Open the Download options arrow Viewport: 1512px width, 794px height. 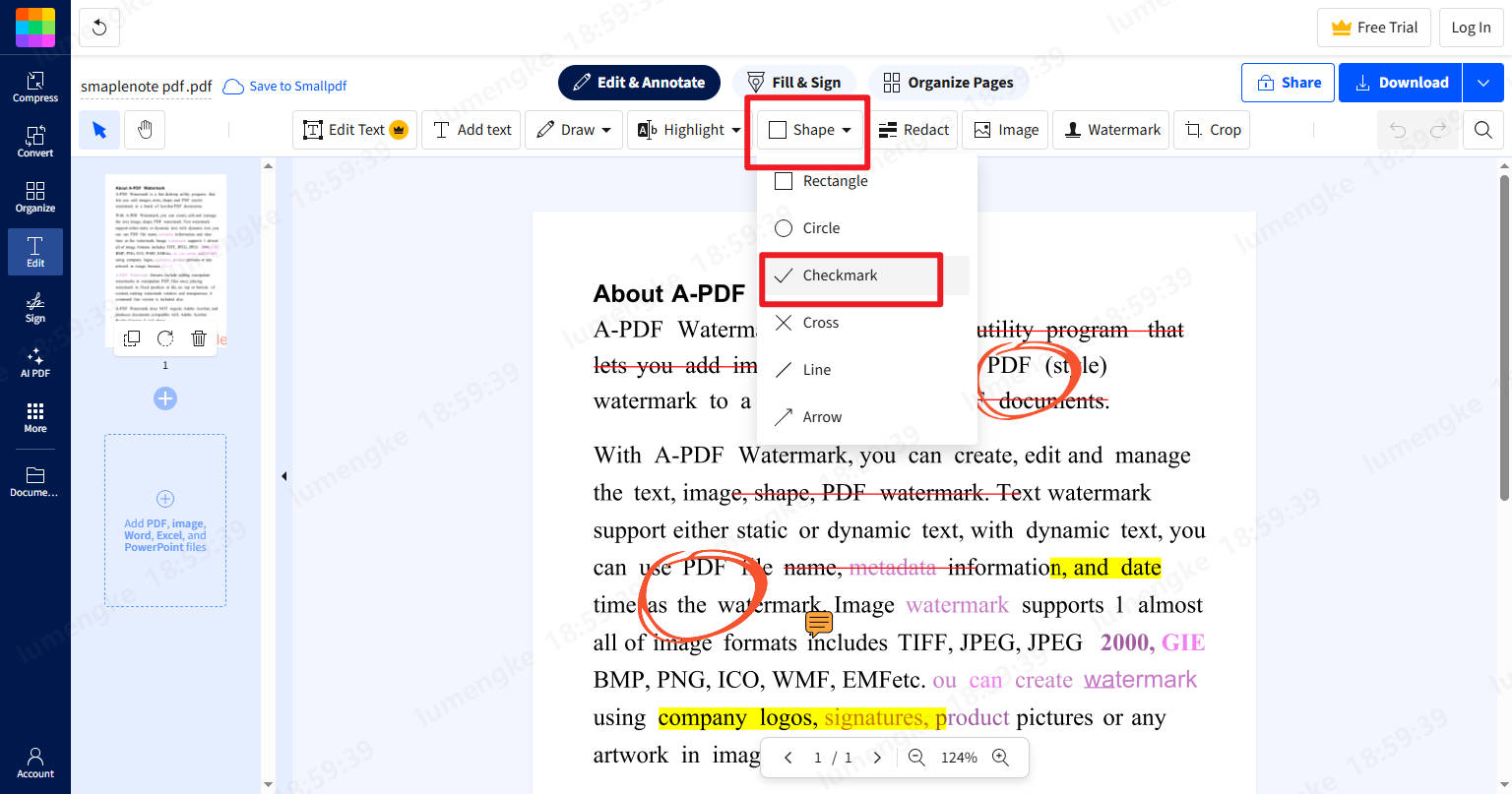click(1483, 83)
